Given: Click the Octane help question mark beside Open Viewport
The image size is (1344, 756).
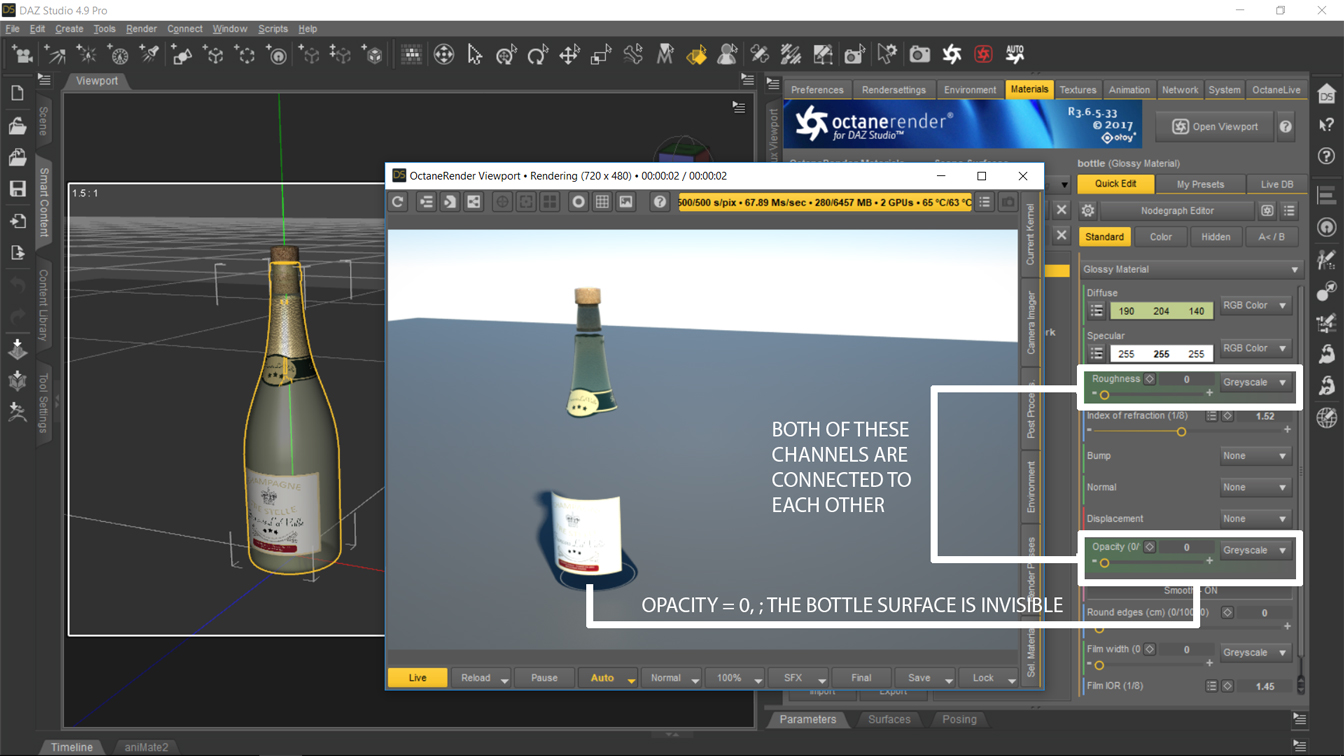Looking at the screenshot, I should [1286, 127].
